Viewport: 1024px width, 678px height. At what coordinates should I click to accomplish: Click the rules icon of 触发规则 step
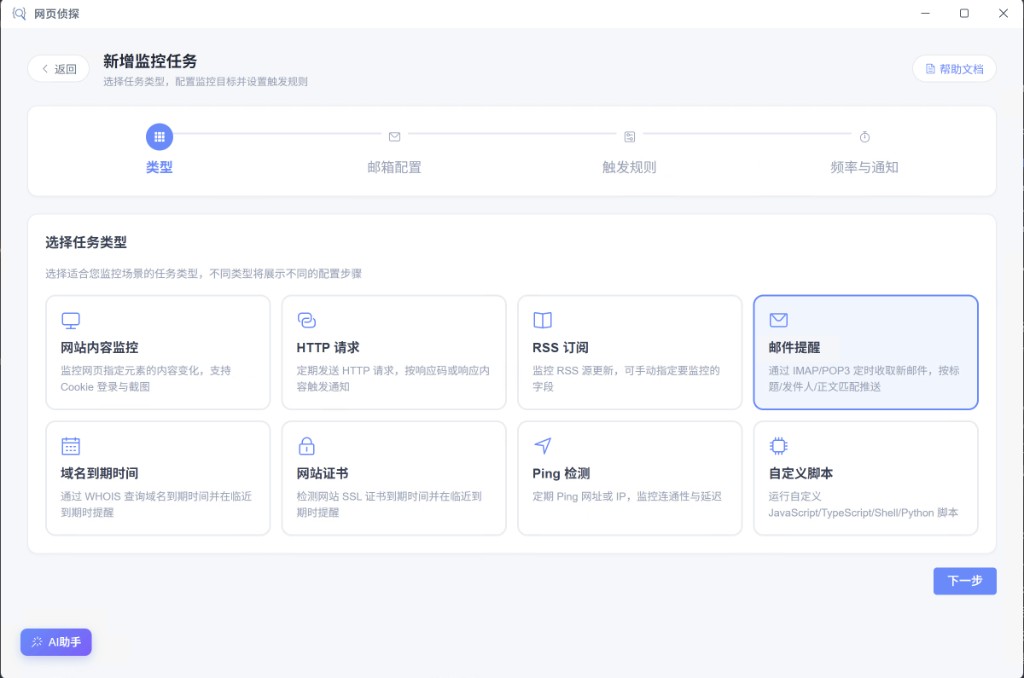point(630,137)
